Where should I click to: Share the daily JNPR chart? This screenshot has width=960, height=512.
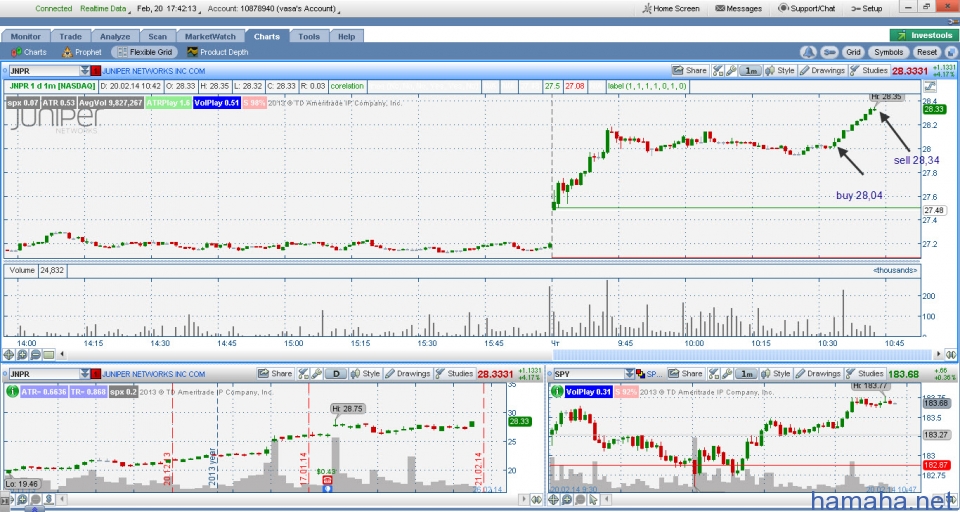click(275, 374)
